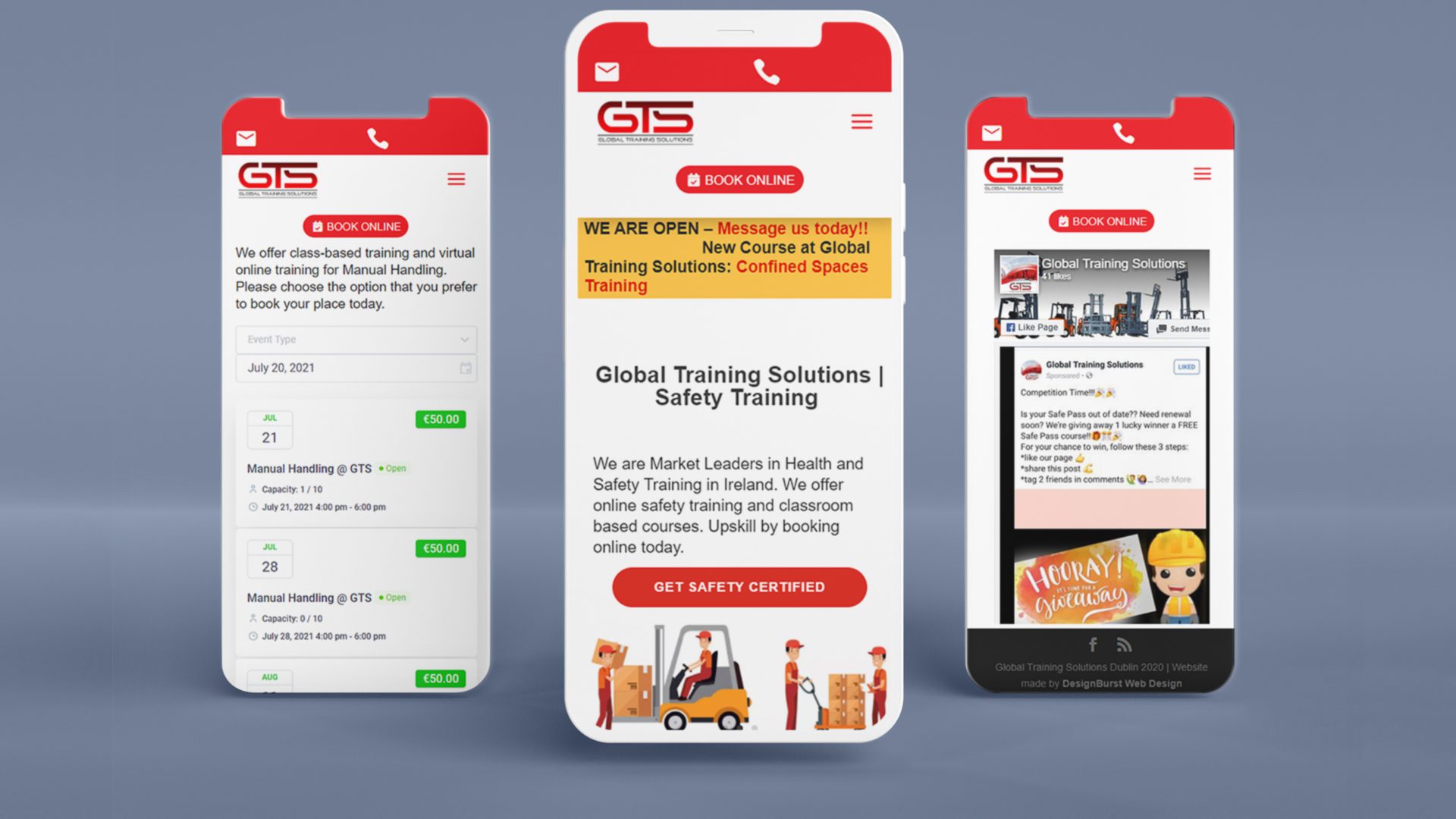Toggle the Manual Handling July 28 Open status

tap(394, 597)
